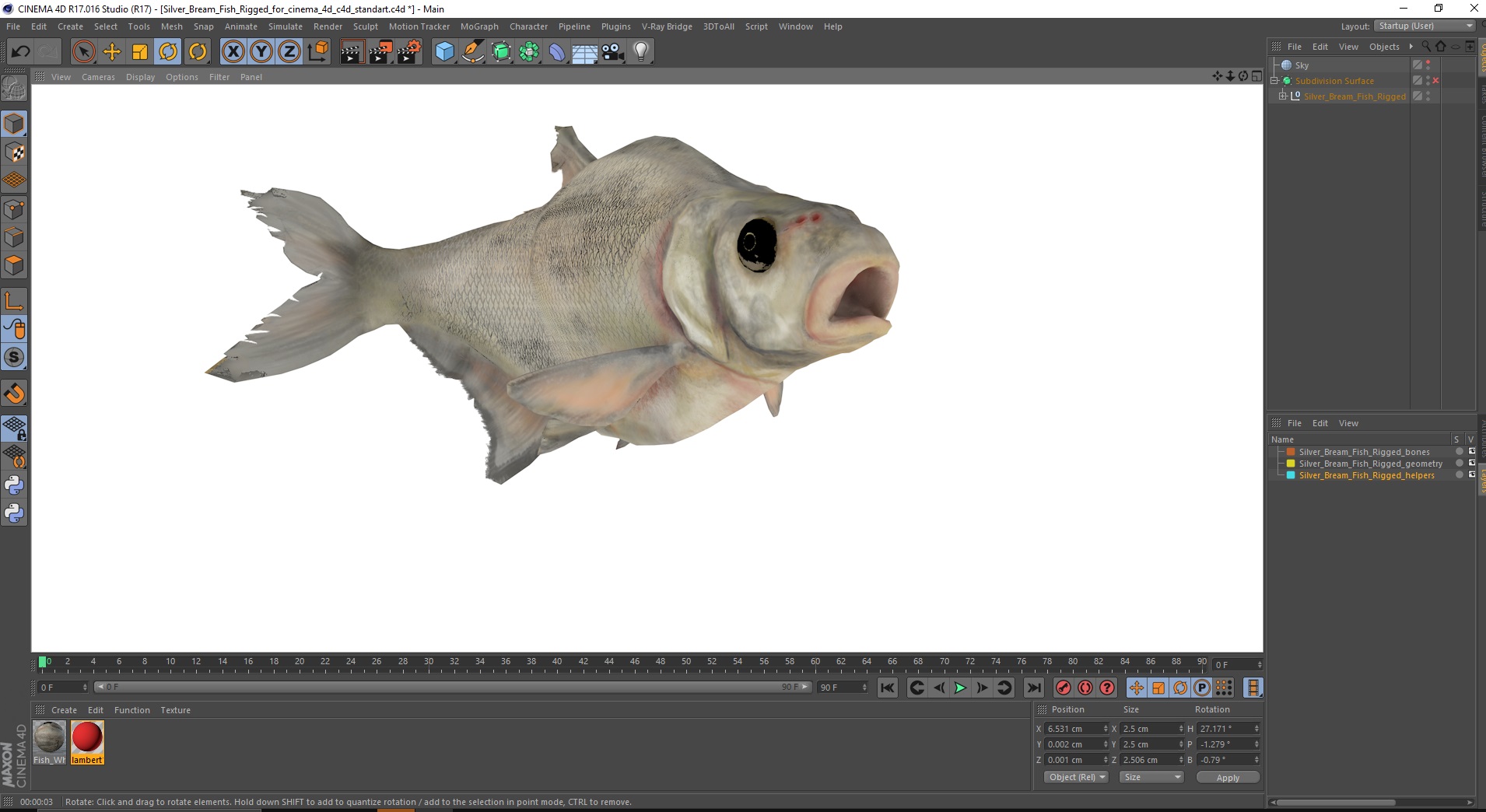1486x812 pixels.
Task: Expand the Silver_Bream_Fish_Rigged object
Action: (1283, 96)
